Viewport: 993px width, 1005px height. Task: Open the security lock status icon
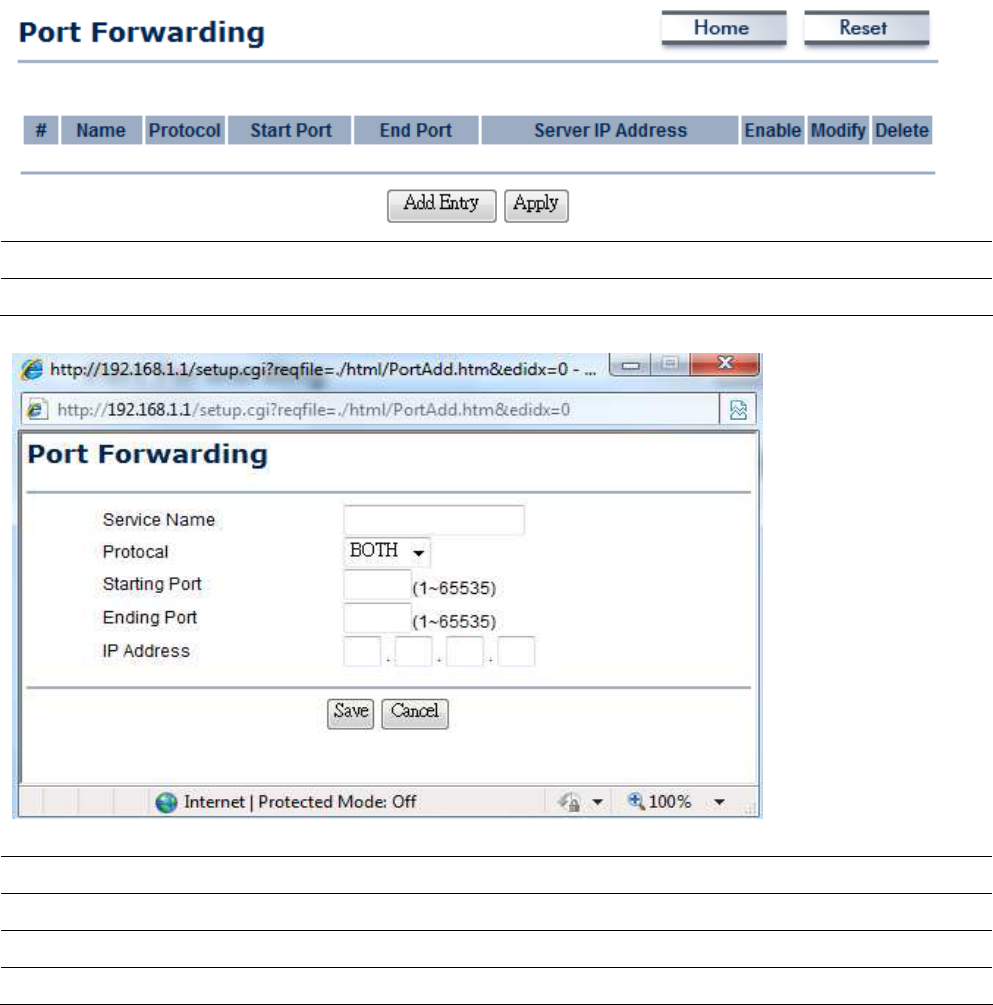569,802
